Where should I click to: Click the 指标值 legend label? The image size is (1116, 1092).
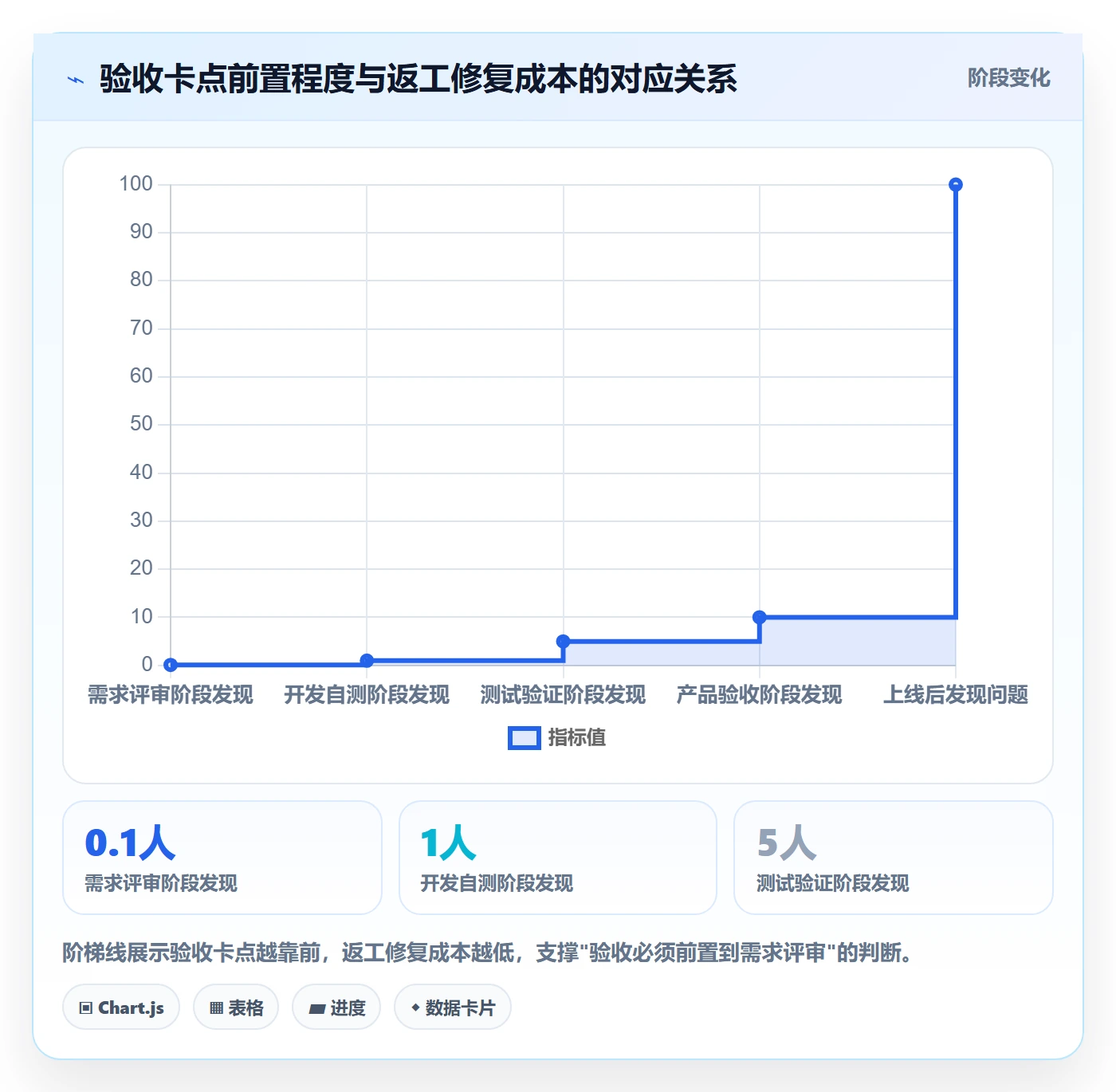(x=577, y=738)
